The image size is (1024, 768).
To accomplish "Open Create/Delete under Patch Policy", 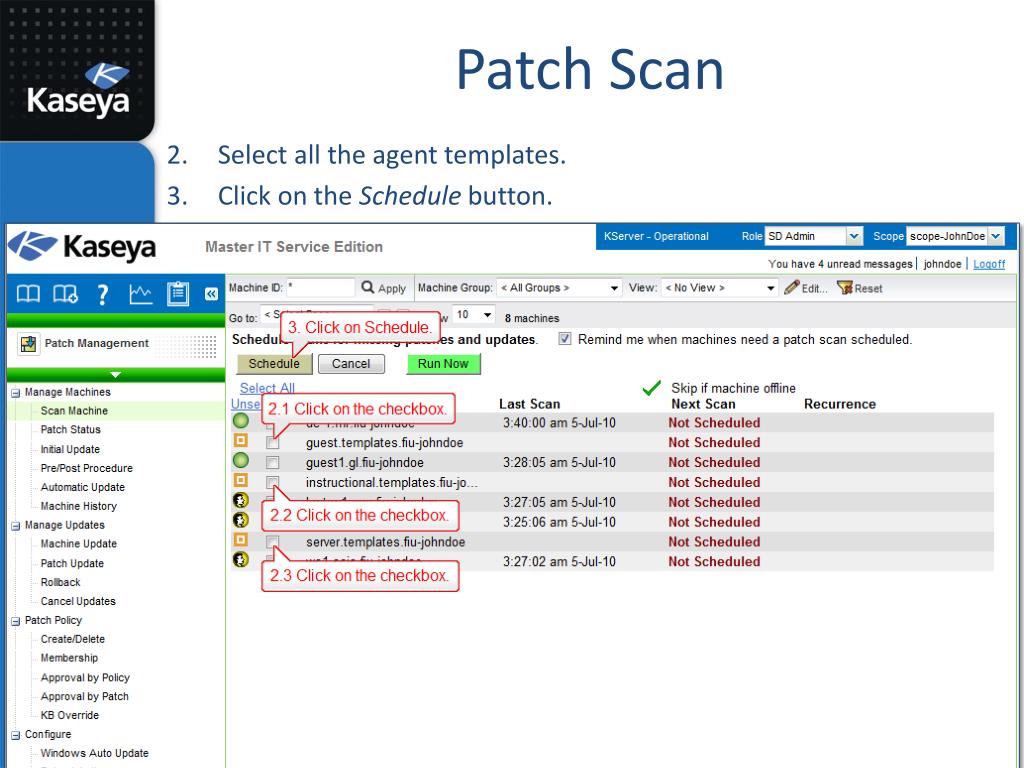I will pos(72,639).
